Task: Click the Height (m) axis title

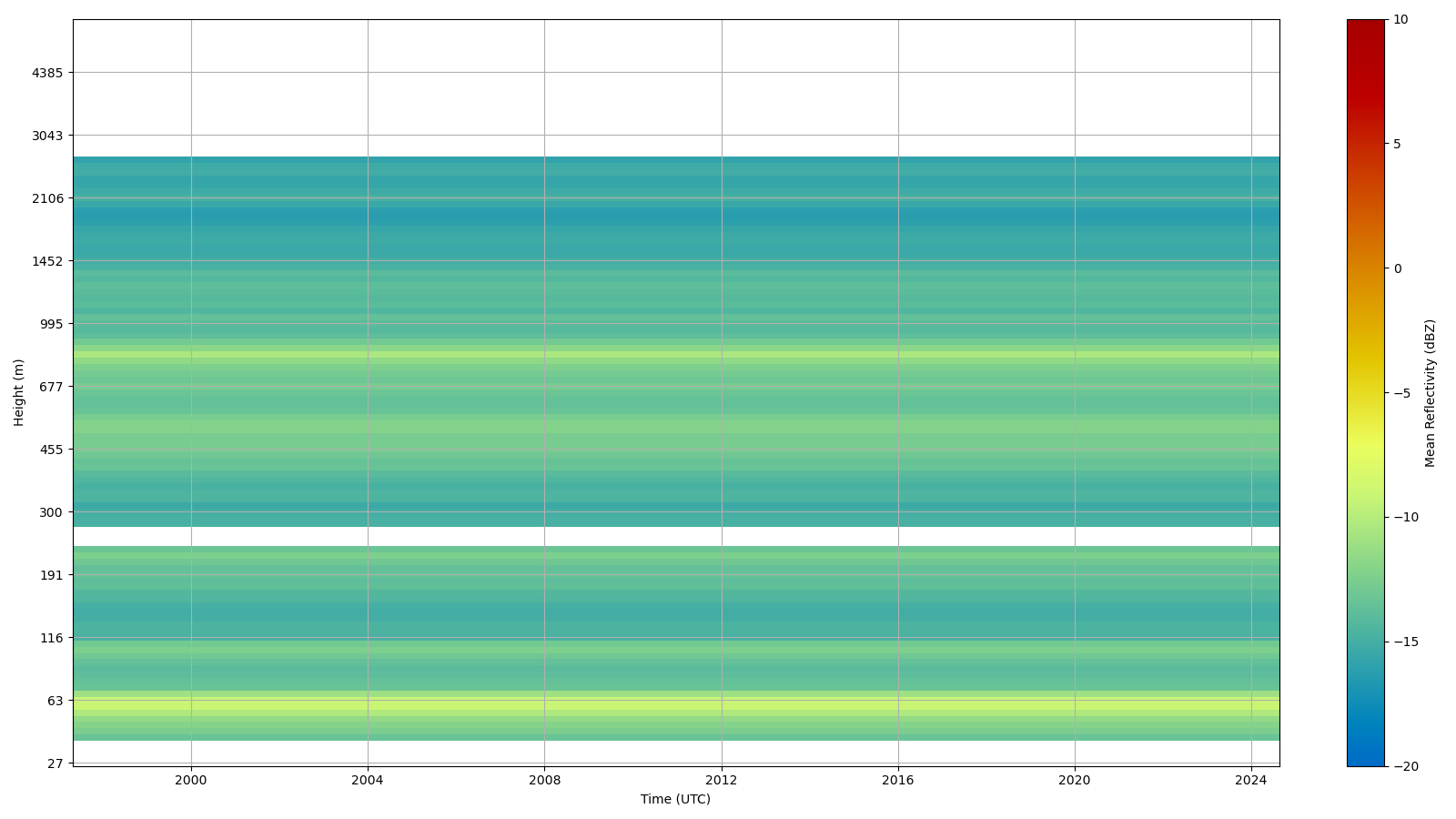Action: pos(19,392)
